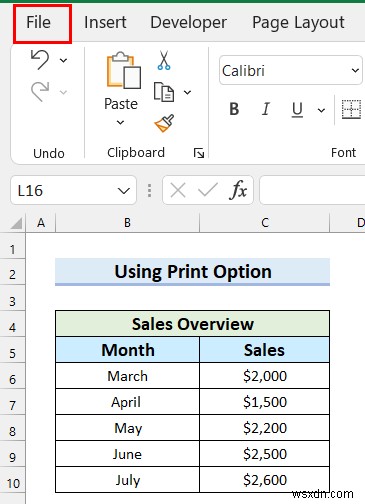This screenshot has height=504, width=365.
Task: Click into the formula bar input
Action: tap(312, 190)
